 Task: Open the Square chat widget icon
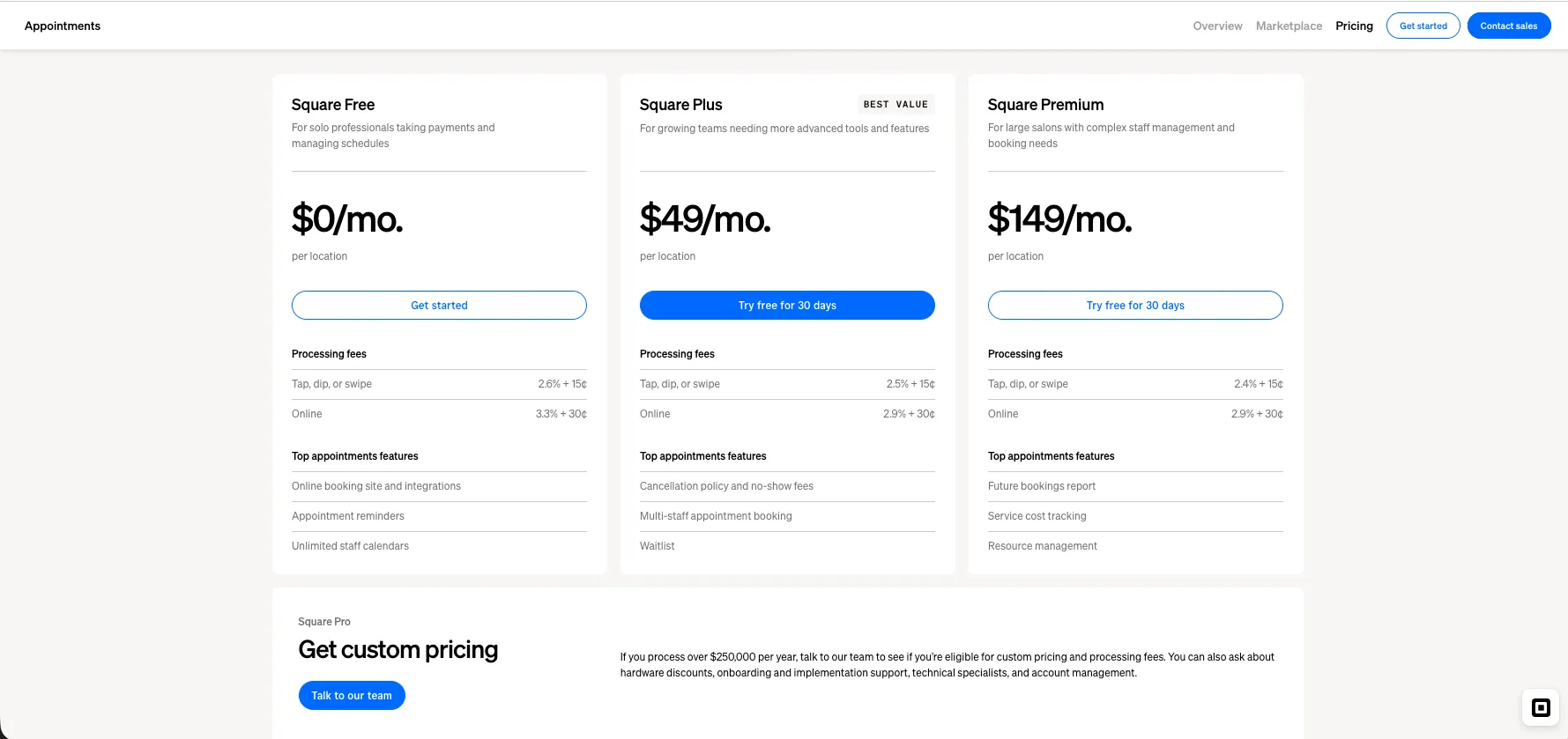click(1541, 707)
